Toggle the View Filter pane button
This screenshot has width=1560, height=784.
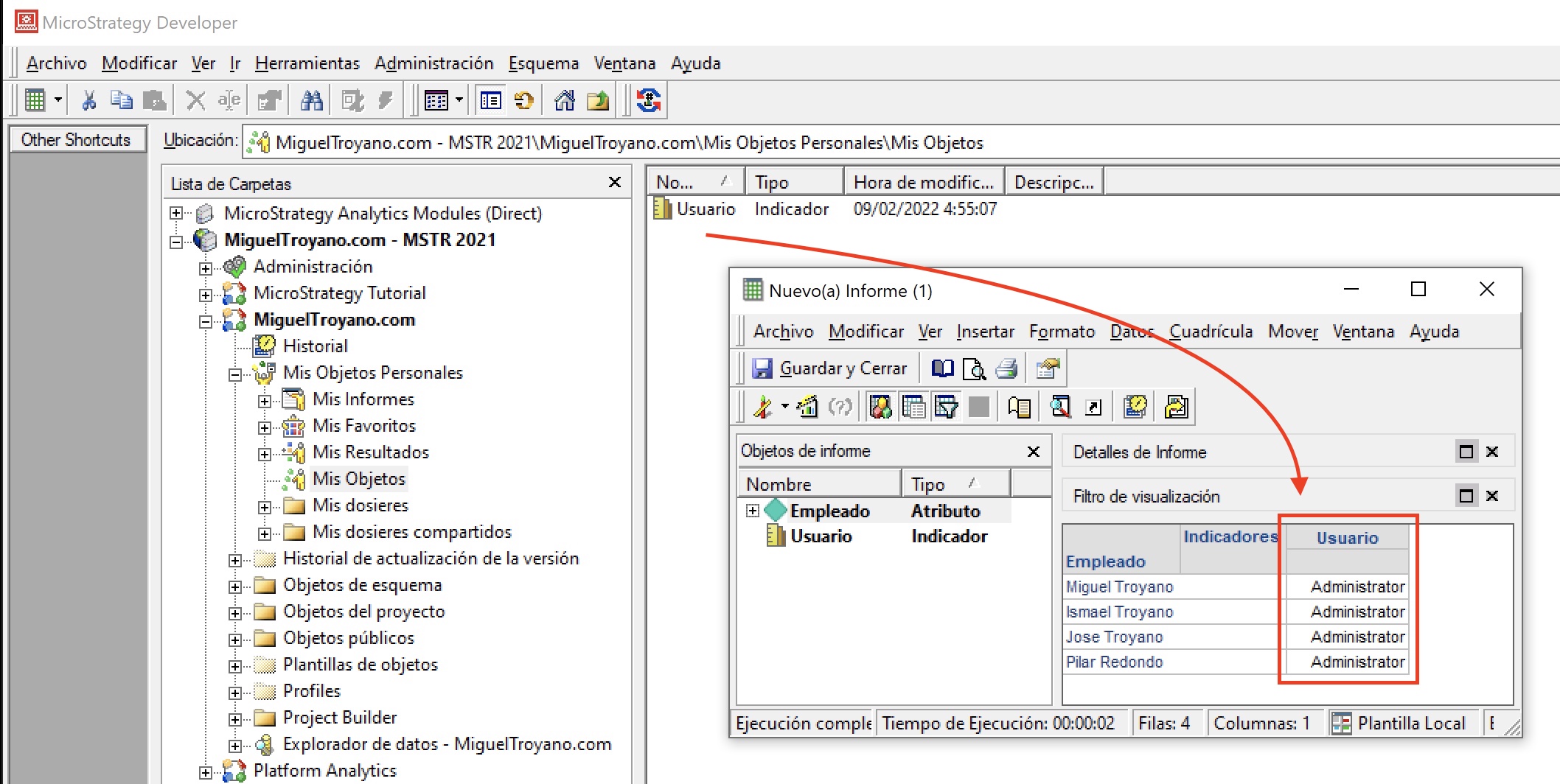[x=946, y=406]
